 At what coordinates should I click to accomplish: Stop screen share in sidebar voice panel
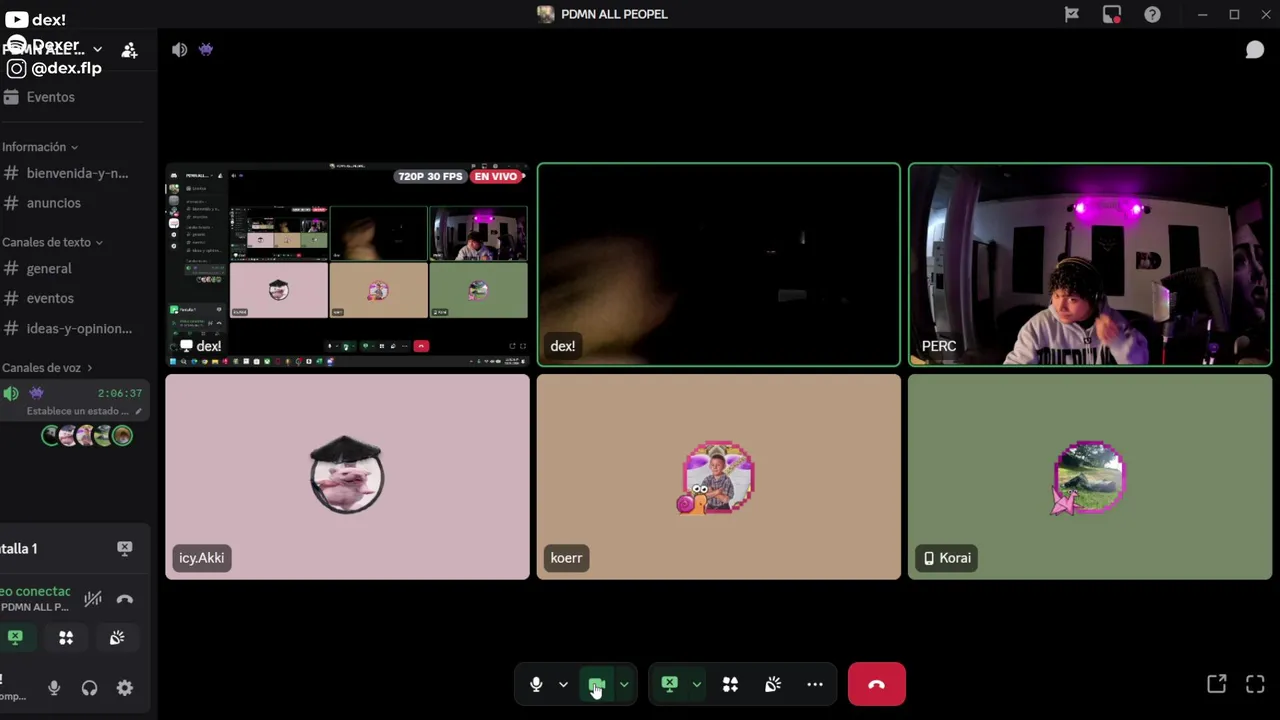[x=15, y=638]
